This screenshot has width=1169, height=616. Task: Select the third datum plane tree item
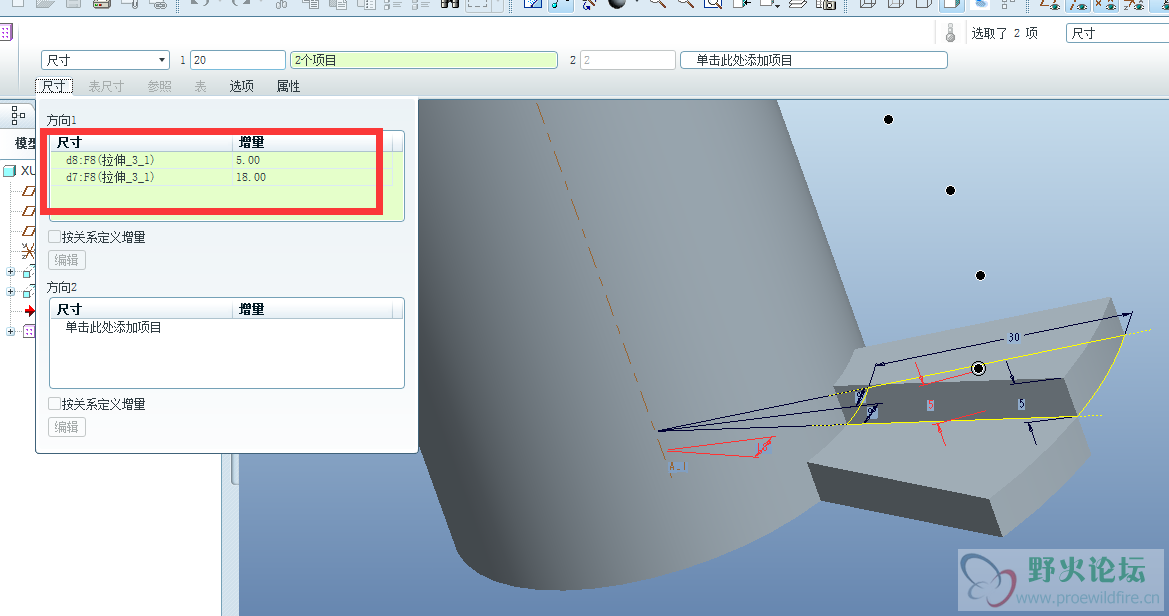pyautogui.click(x=28, y=231)
